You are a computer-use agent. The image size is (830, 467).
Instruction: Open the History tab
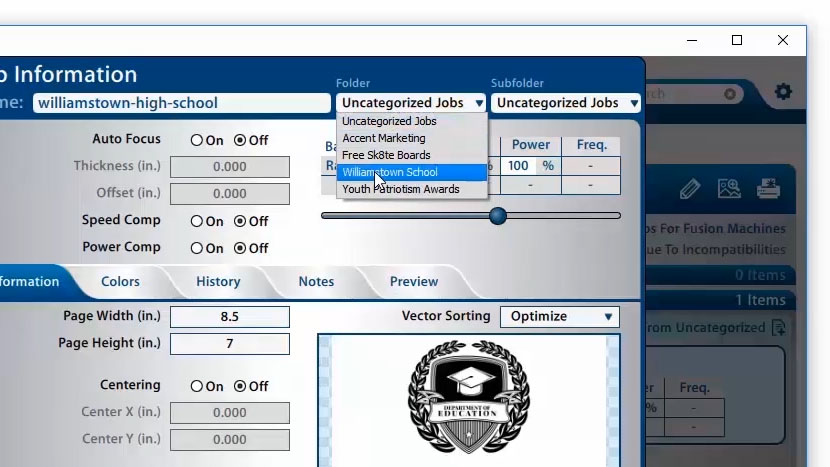pos(218,282)
